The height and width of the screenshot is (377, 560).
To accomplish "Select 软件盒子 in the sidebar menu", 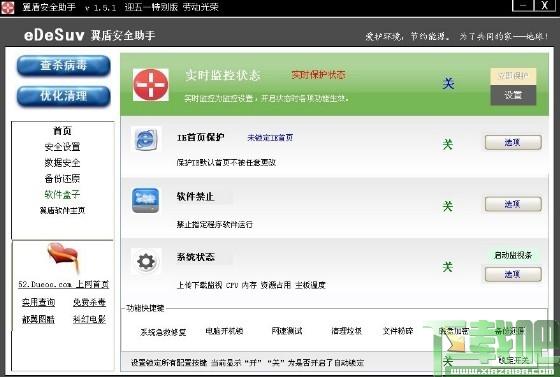I will click(62, 195).
